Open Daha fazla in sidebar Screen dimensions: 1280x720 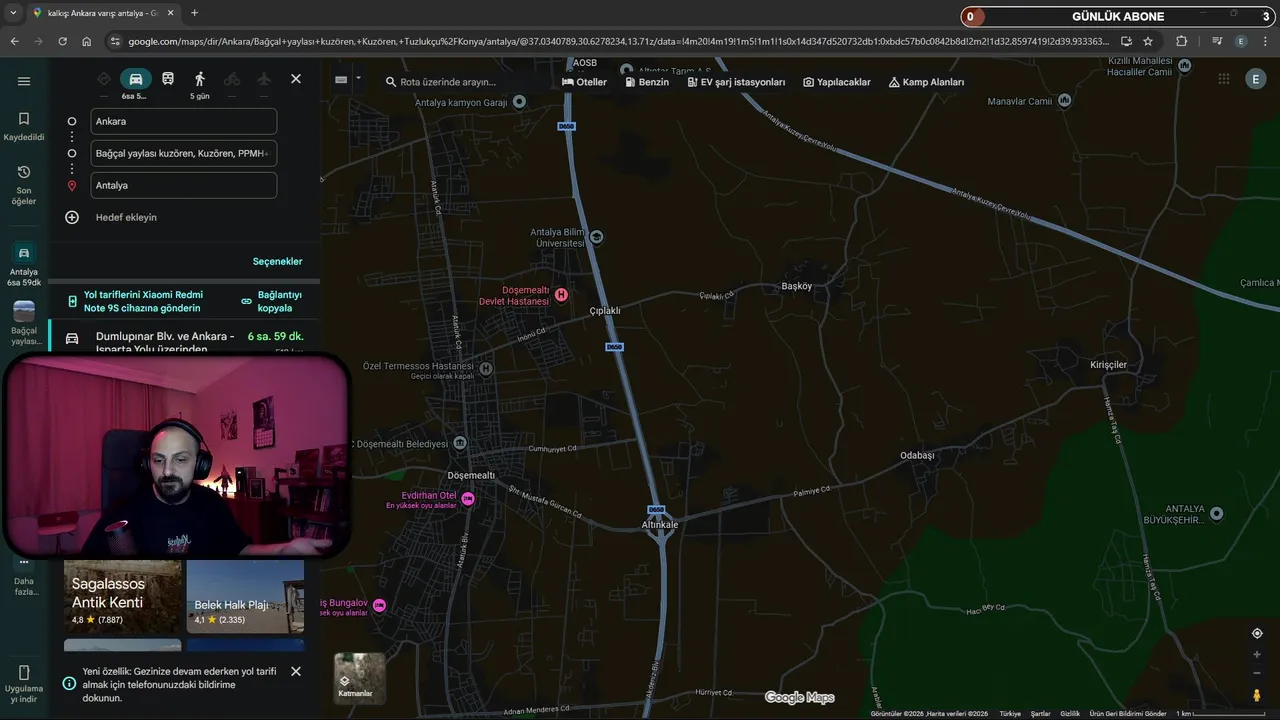24,580
